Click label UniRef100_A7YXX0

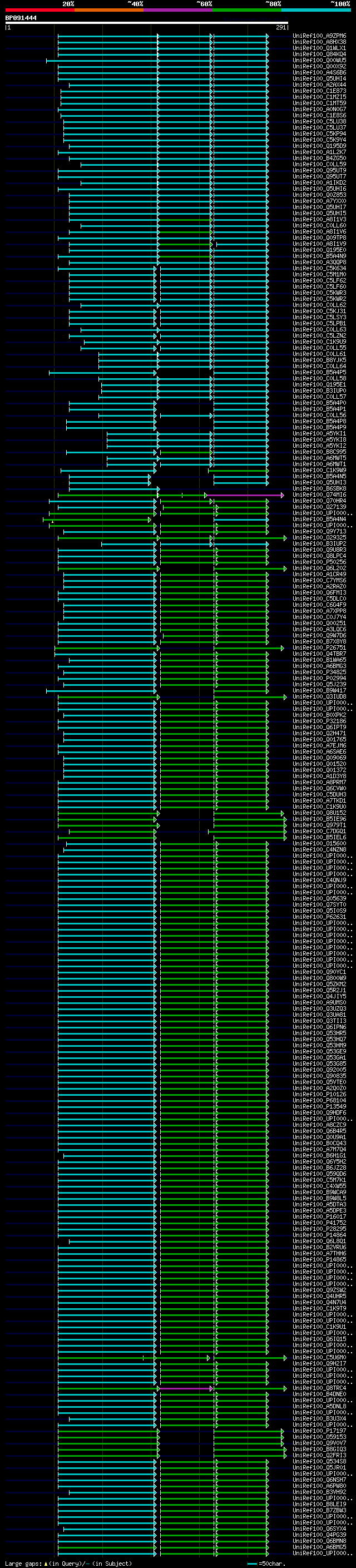pyautogui.click(x=319, y=201)
